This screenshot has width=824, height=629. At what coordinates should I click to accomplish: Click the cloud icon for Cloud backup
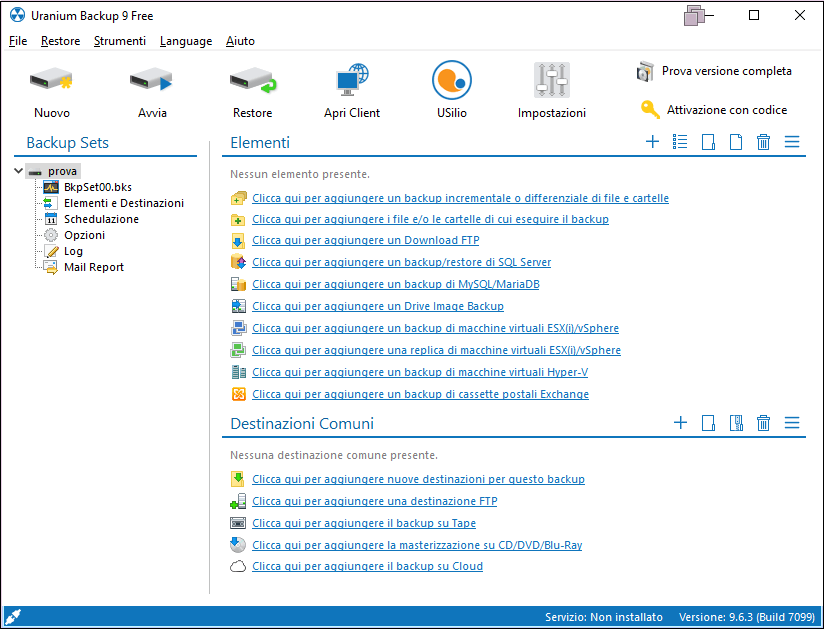tap(238, 566)
